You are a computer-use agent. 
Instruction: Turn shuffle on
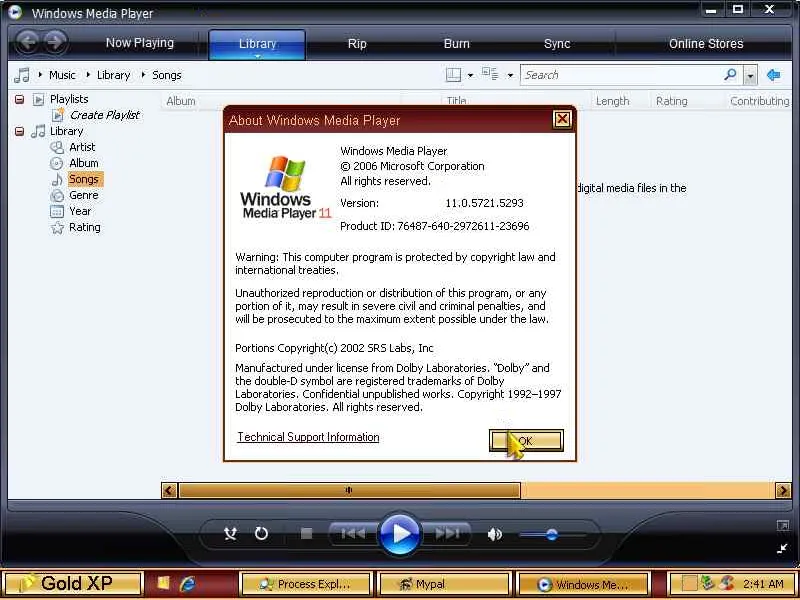click(231, 534)
